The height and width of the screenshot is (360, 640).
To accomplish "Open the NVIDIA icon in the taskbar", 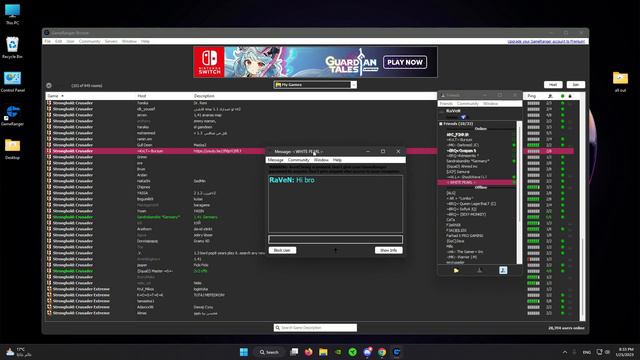I will click(x=338, y=352).
